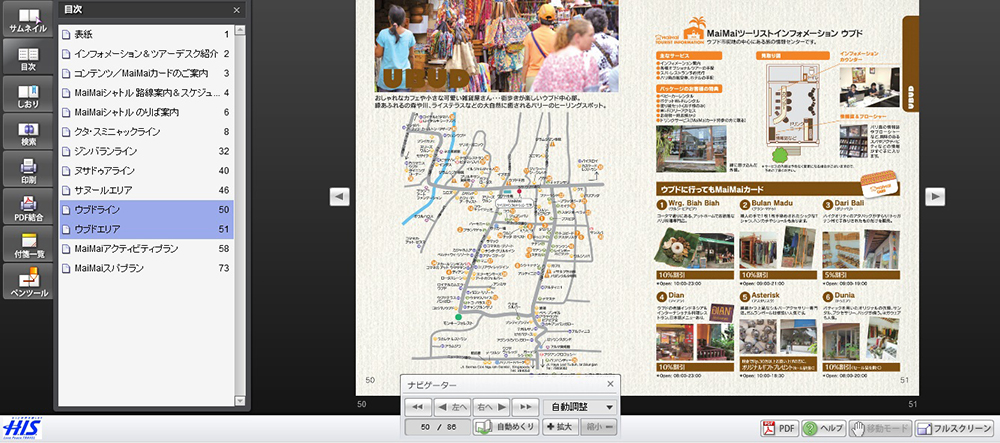The image size is (1000, 443).
Task: Go to ジンバランライン in contents
Action: (x=106, y=151)
